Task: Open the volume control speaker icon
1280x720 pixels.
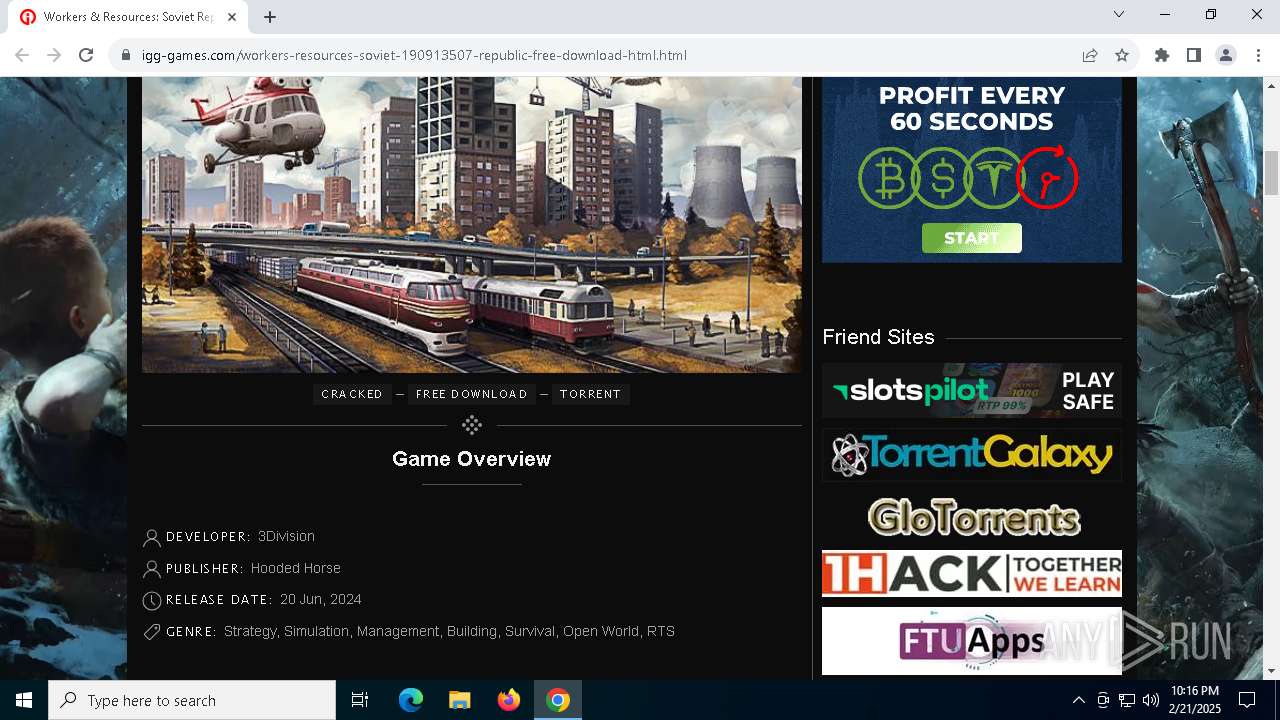Action: (x=1150, y=700)
